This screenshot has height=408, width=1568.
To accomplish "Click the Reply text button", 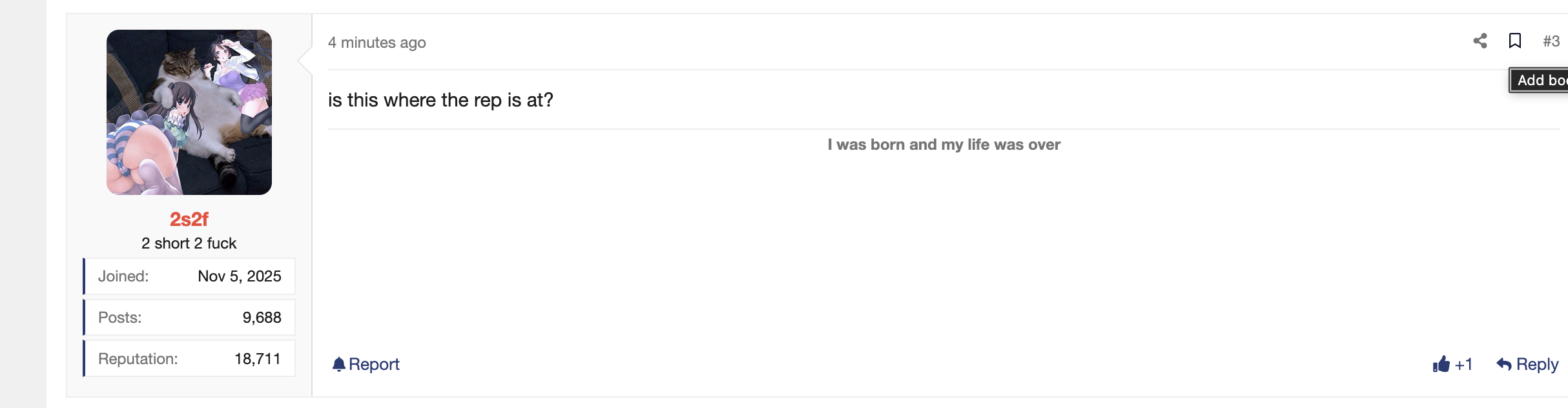I will pos(1538,365).
